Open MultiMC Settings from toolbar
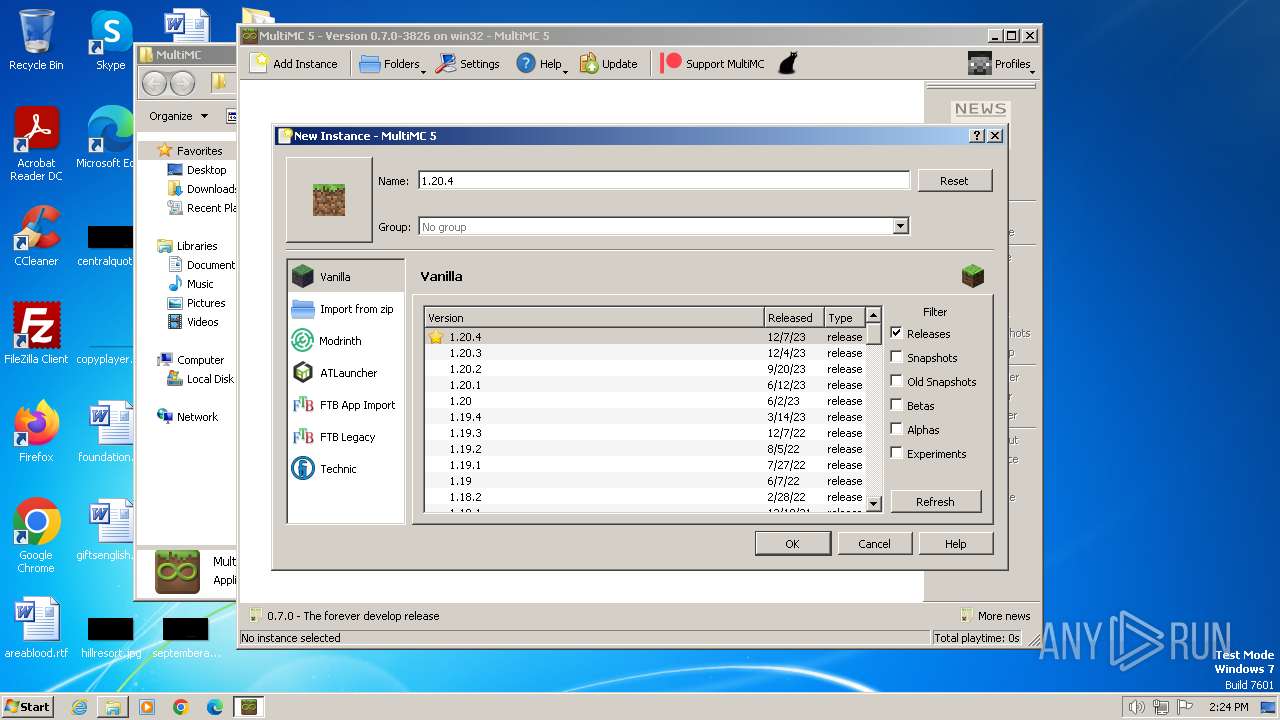 (x=468, y=63)
